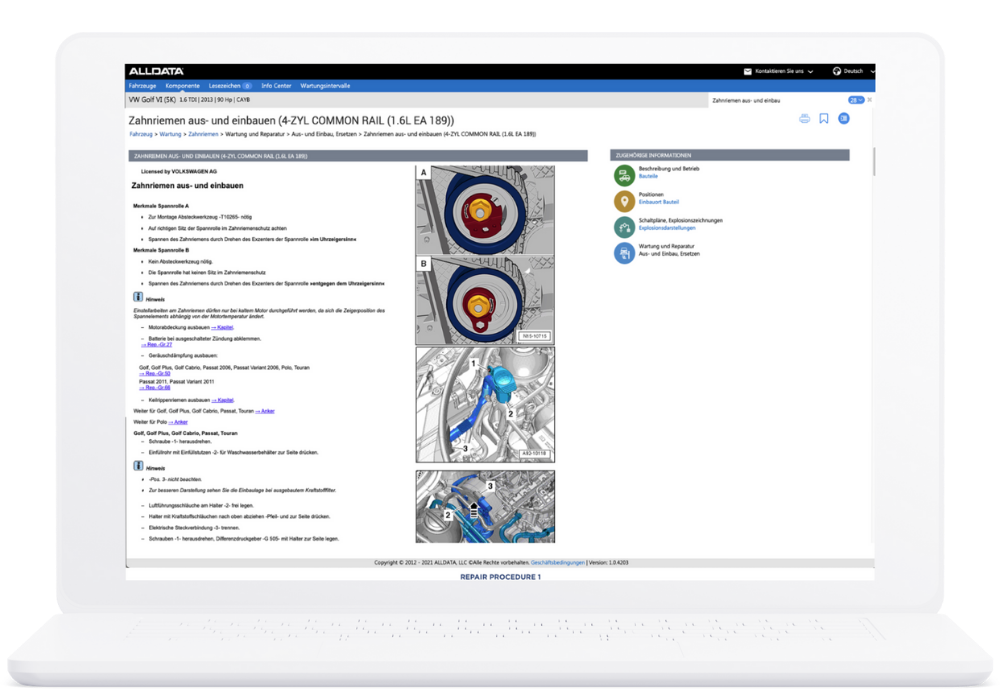Screen dimensions: 1000x700
Task: Click the Zahnriemen breadcrumb link
Action: 203,135
